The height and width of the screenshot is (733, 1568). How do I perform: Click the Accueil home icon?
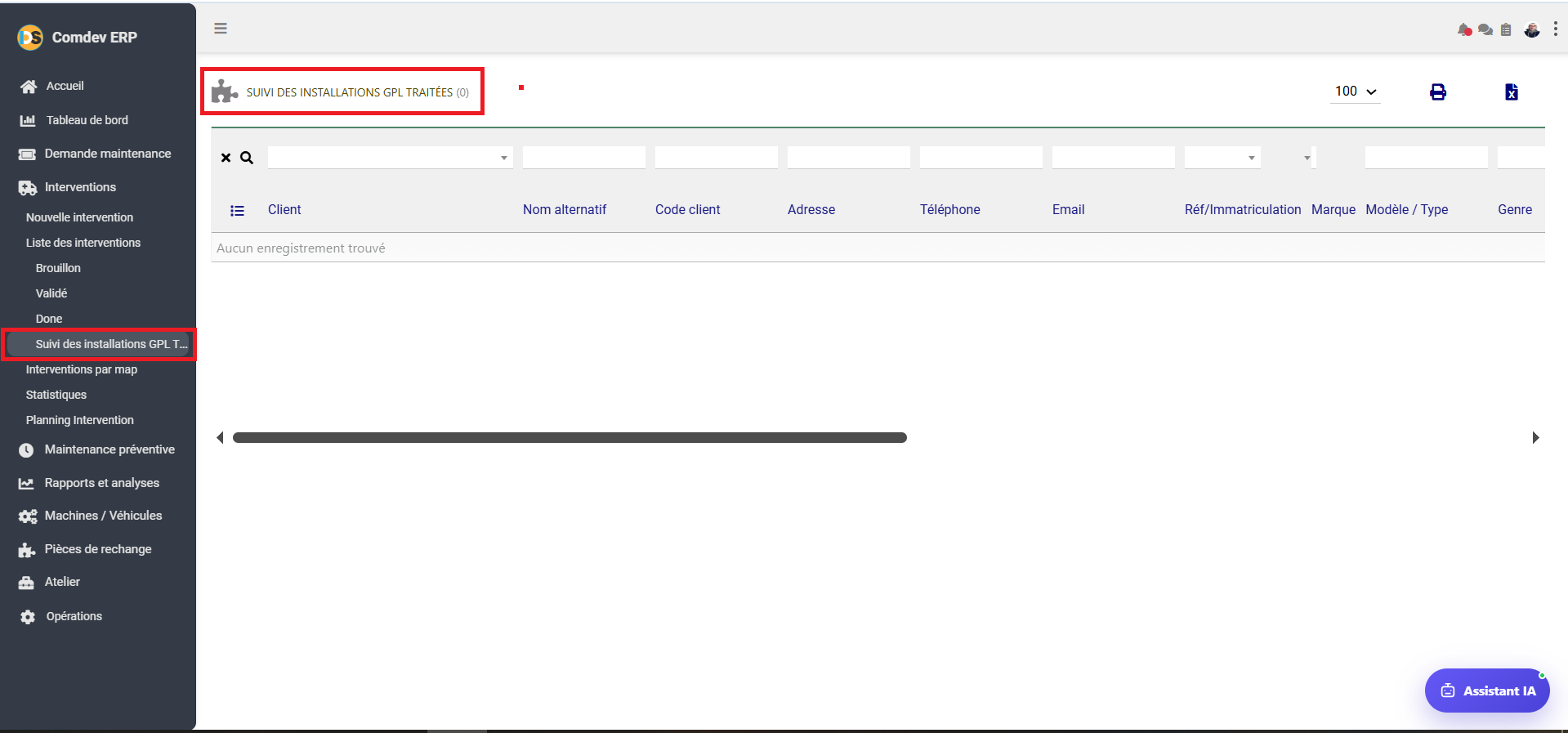29,87
